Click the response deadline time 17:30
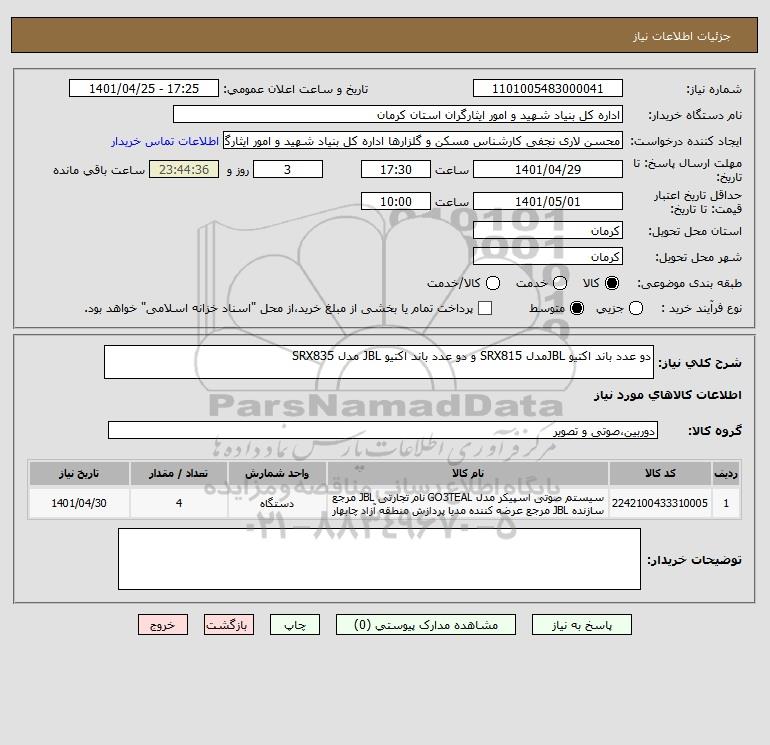Image resolution: width=770 pixels, height=745 pixels. pos(396,169)
